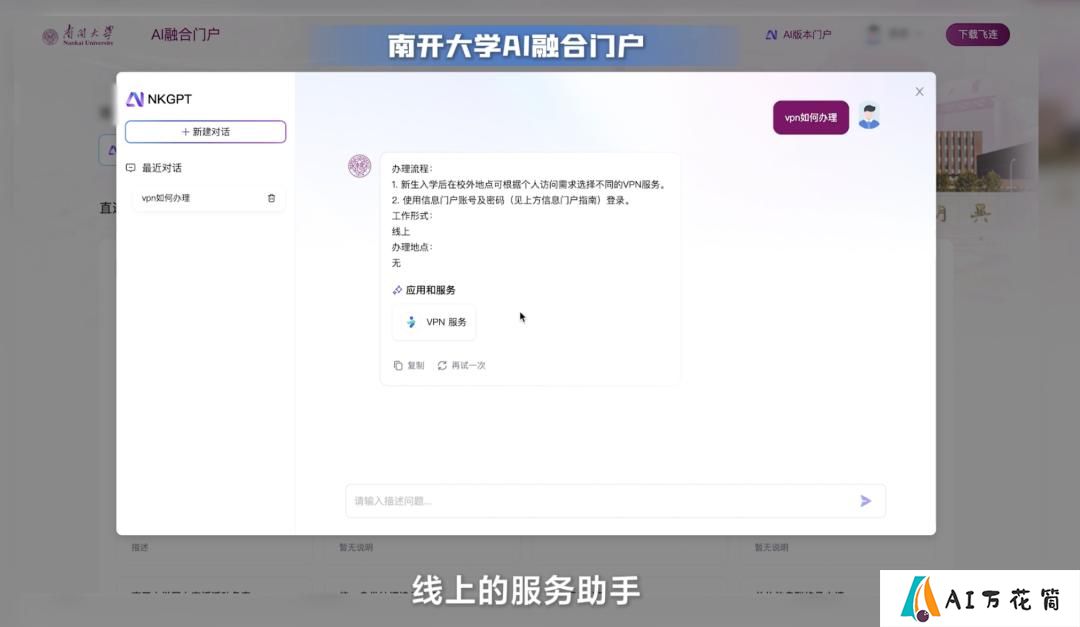Select the answer line starting with 使用信息门户账号
This screenshot has width=1080, height=627.
(512, 201)
